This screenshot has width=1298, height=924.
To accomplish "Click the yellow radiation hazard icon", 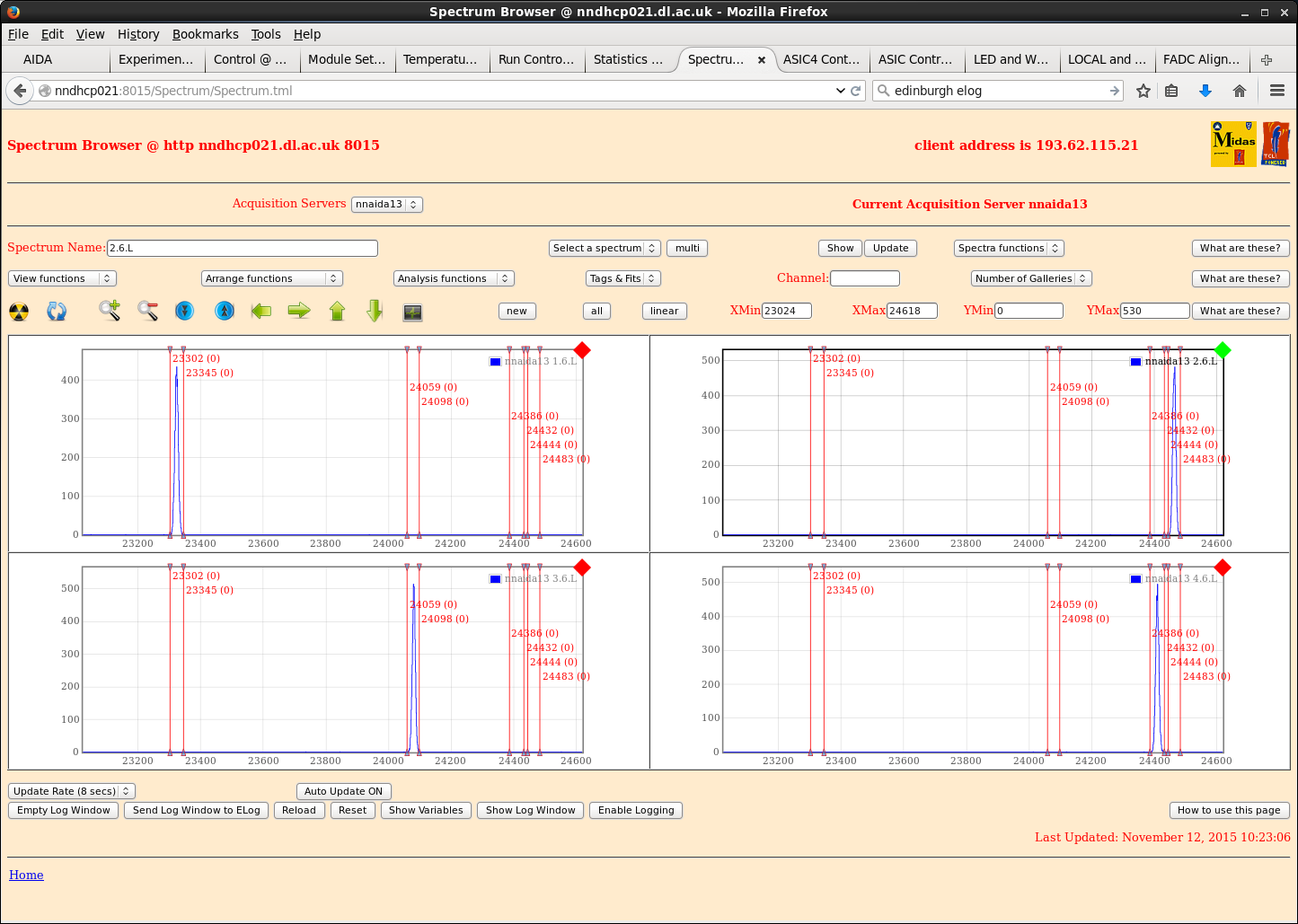I will point(19,312).
